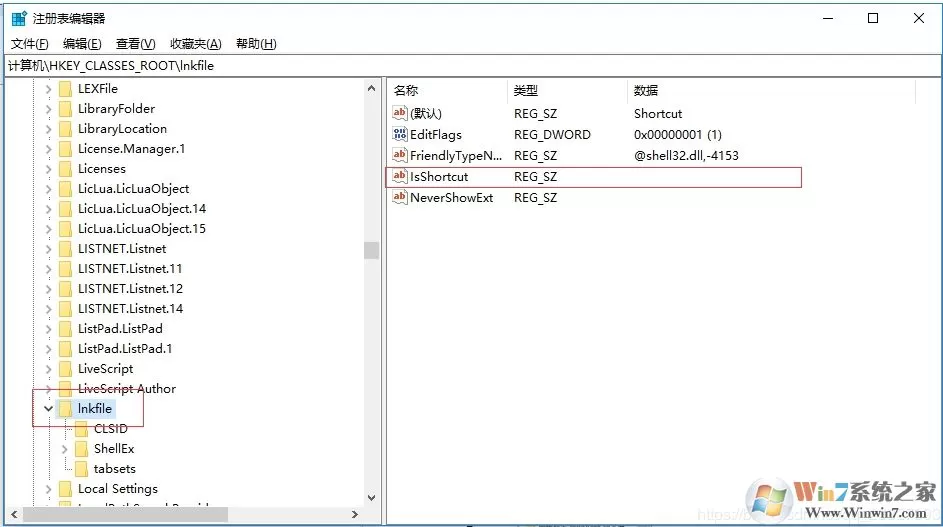This screenshot has width=943, height=527.
Task: Click the lnkfile folder icon
Action: pyautogui.click(x=66, y=409)
